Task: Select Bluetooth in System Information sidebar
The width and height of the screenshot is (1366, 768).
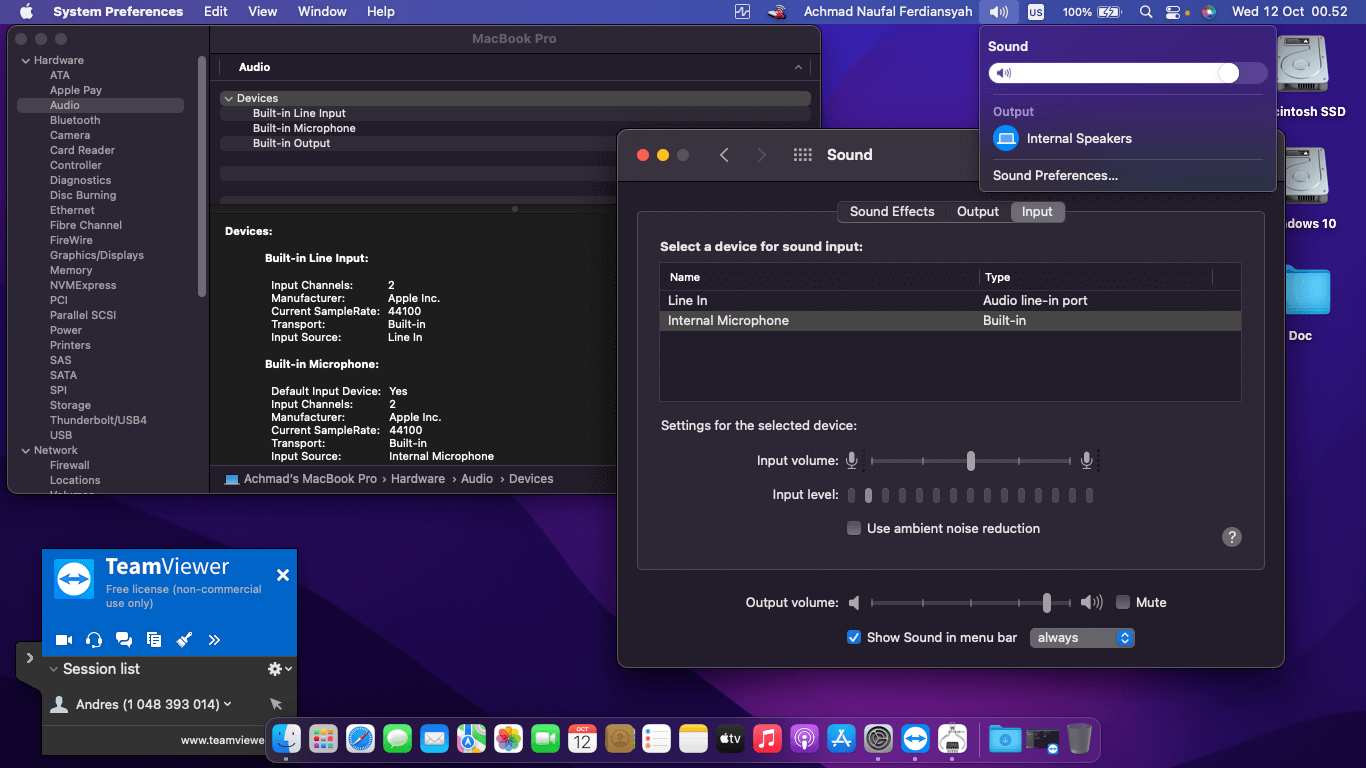Action: pyautogui.click(x=75, y=120)
